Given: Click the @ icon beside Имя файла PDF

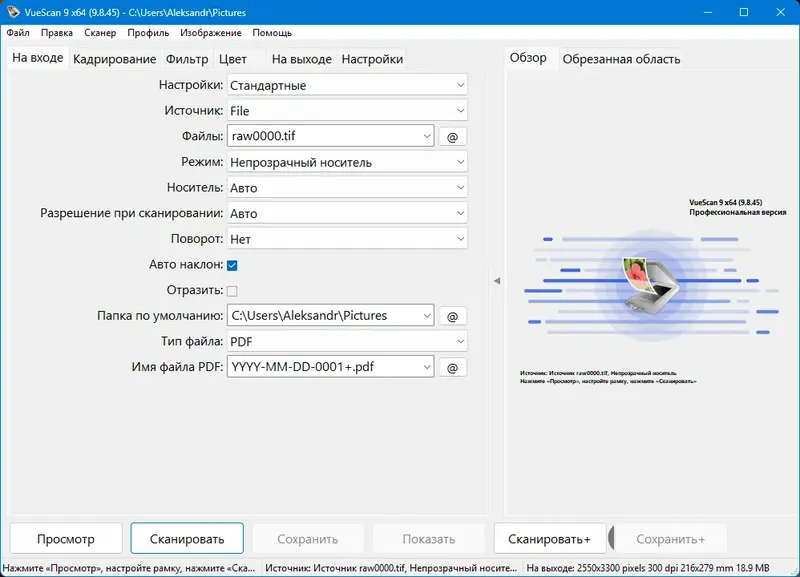Looking at the screenshot, I should tap(452, 366).
